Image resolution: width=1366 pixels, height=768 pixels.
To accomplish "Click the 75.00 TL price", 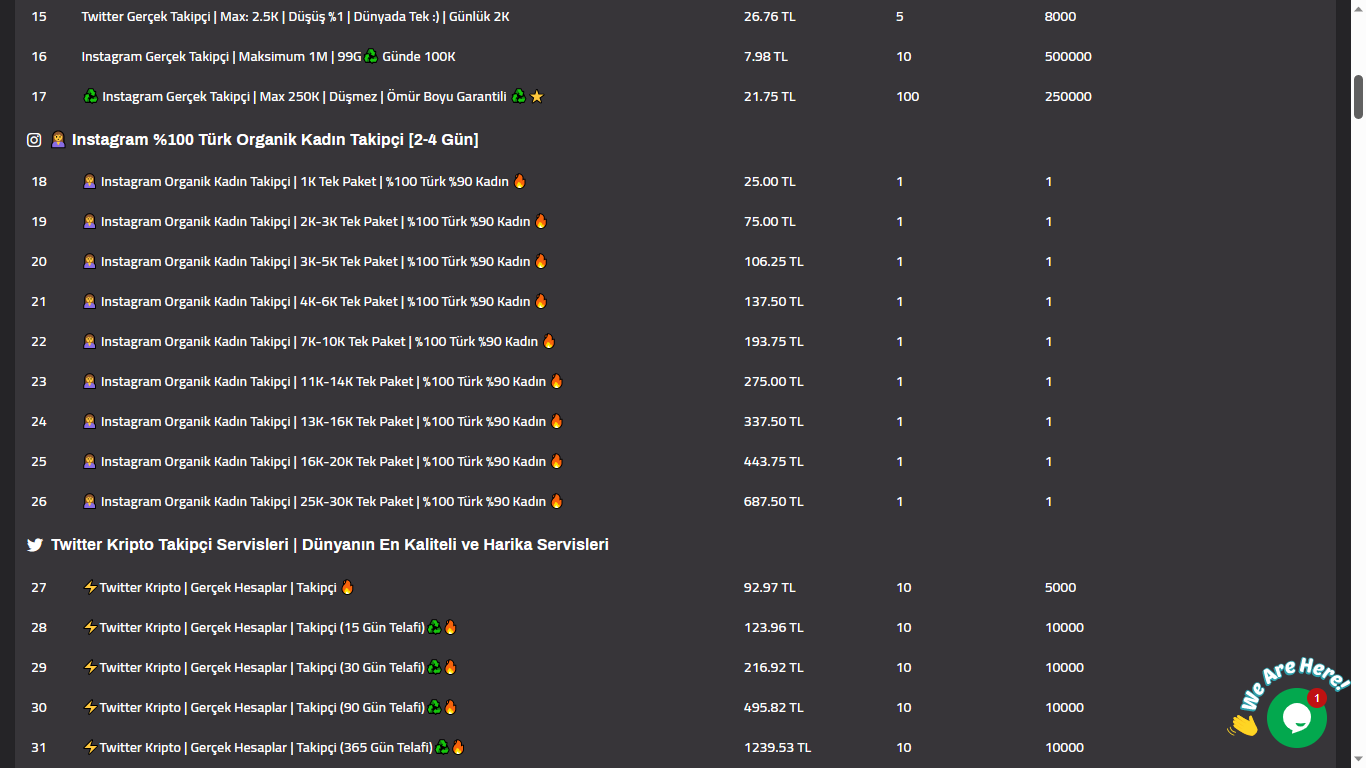I will (x=770, y=221).
